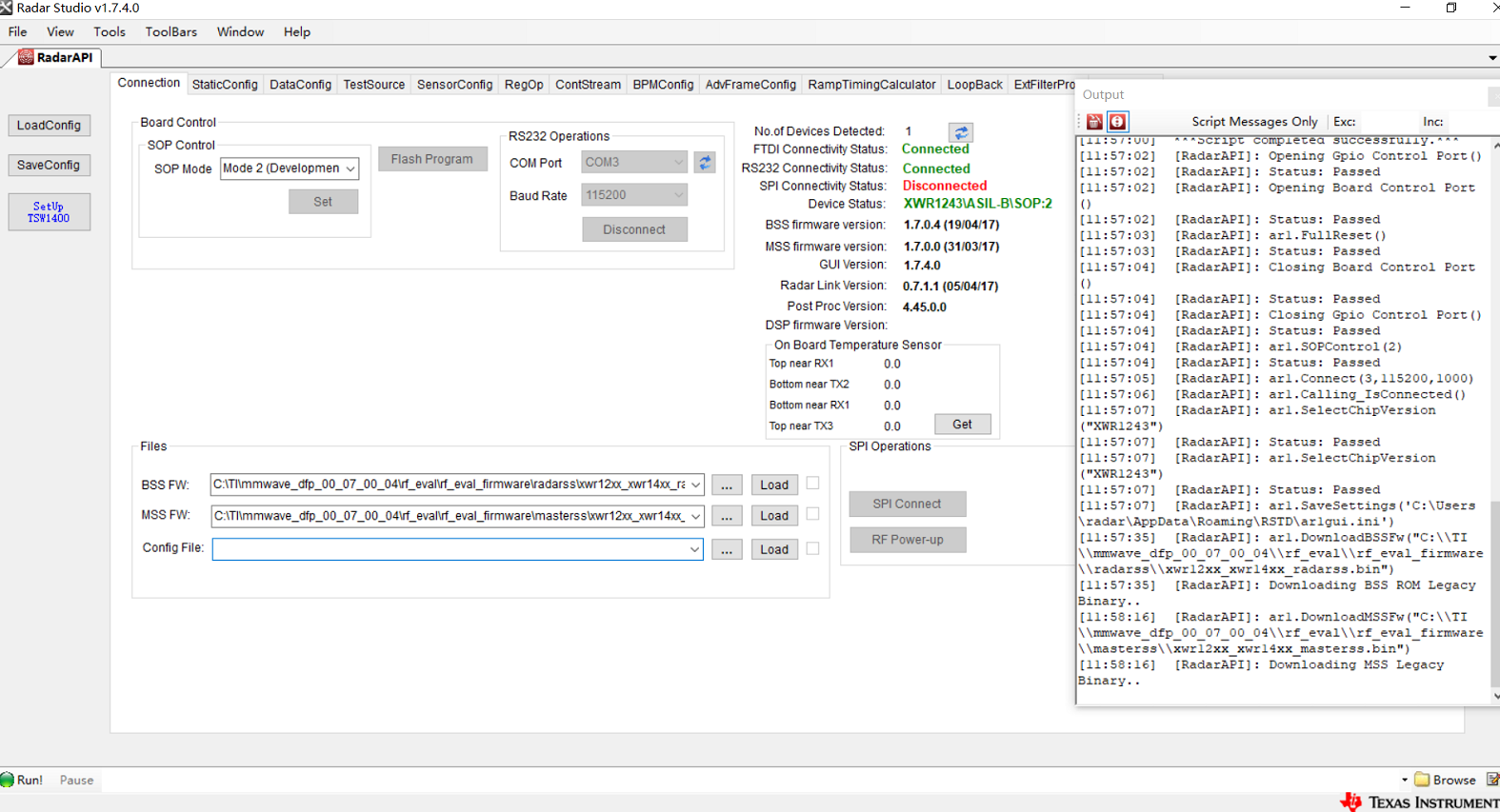
Task: Click the Texas Instruments logo
Action: [1350, 802]
